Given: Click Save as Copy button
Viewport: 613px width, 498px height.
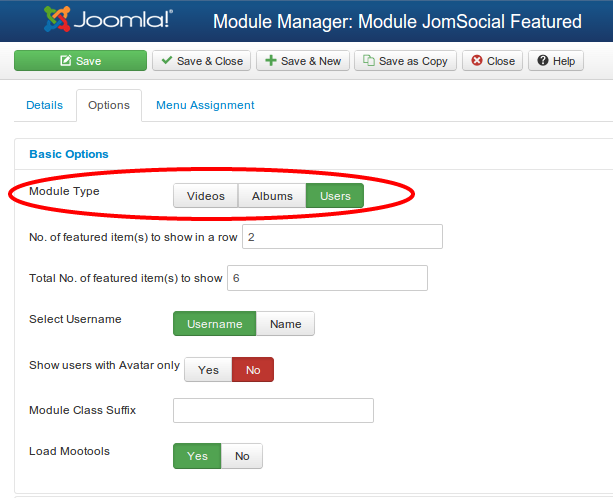Looking at the screenshot, I should pyautogui.click(x=405, y=61).
